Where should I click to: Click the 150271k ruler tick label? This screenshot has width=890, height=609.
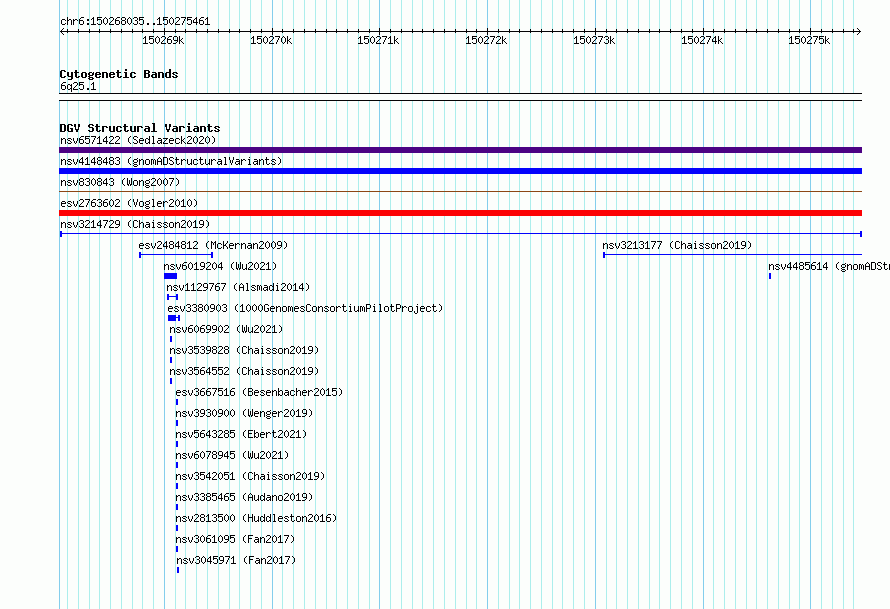378,40
